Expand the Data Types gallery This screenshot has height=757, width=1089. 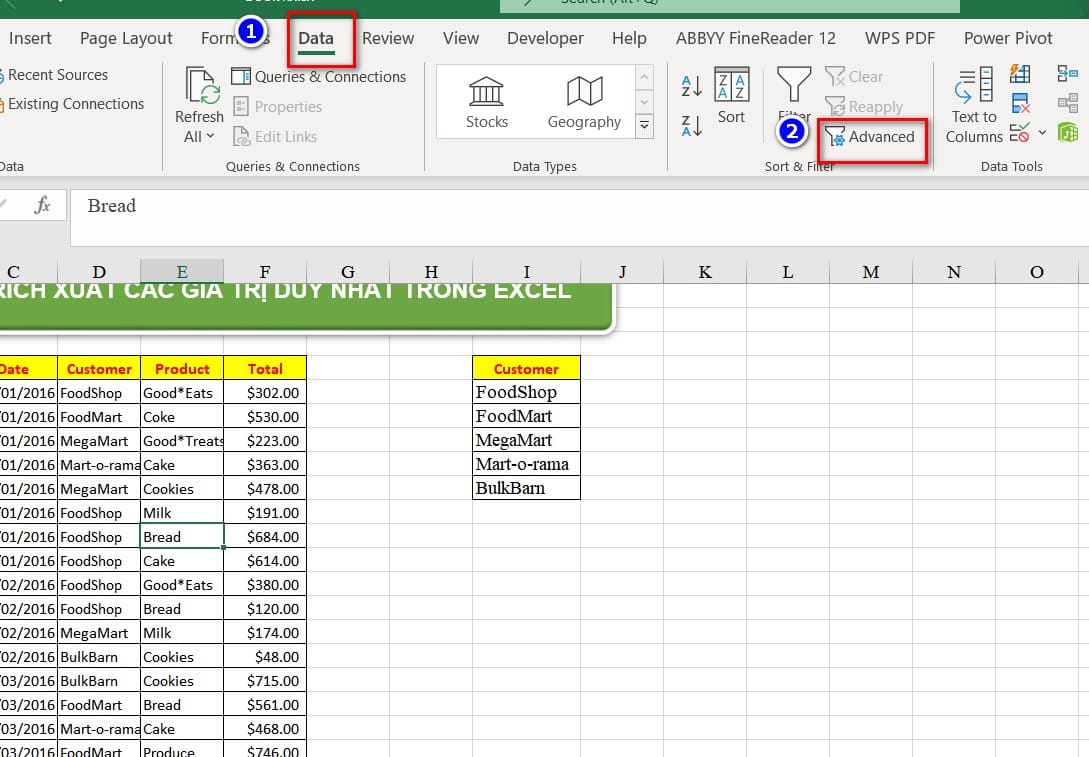click(644, 126)
